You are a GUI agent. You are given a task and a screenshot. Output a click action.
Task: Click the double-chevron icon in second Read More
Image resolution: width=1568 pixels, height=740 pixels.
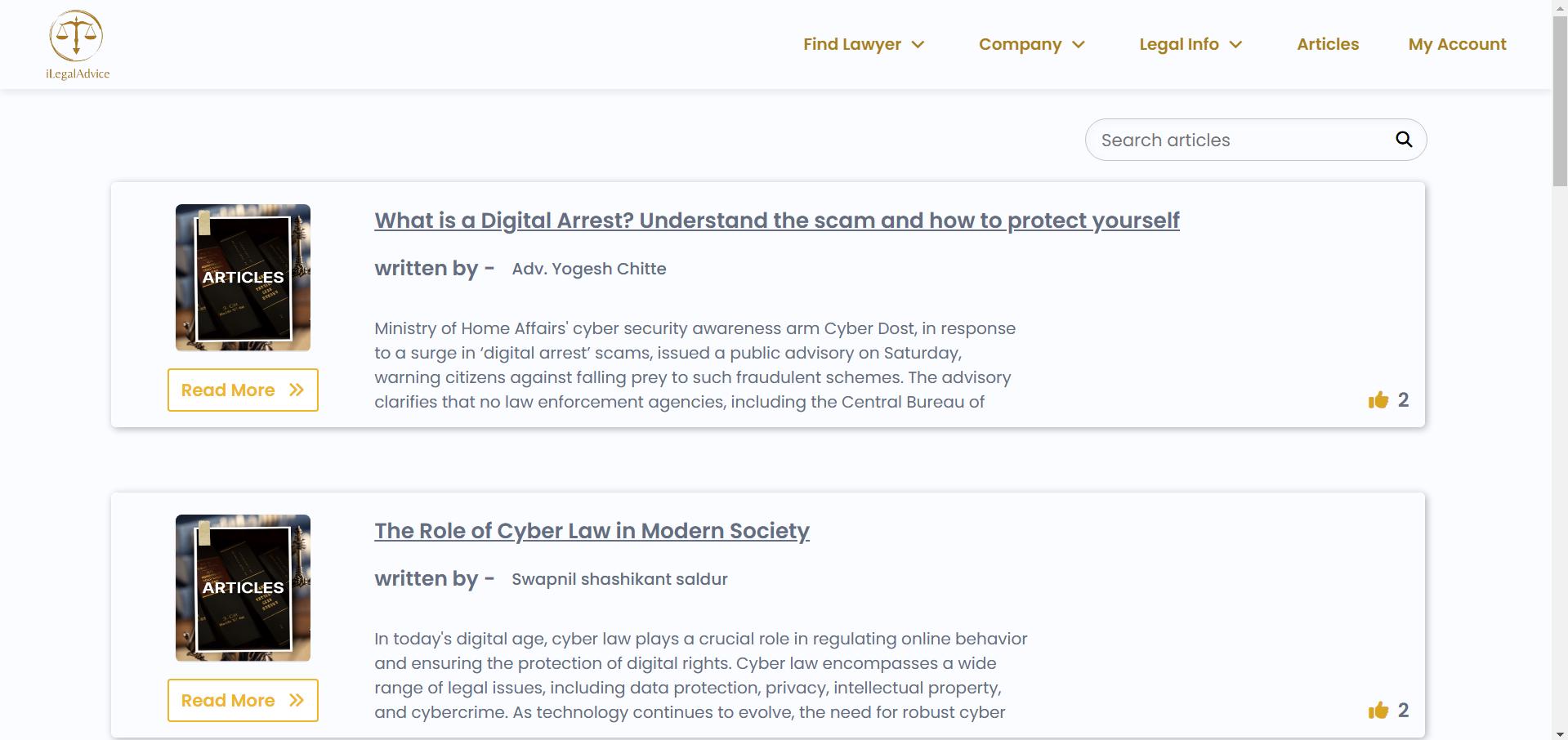(297, 701)
